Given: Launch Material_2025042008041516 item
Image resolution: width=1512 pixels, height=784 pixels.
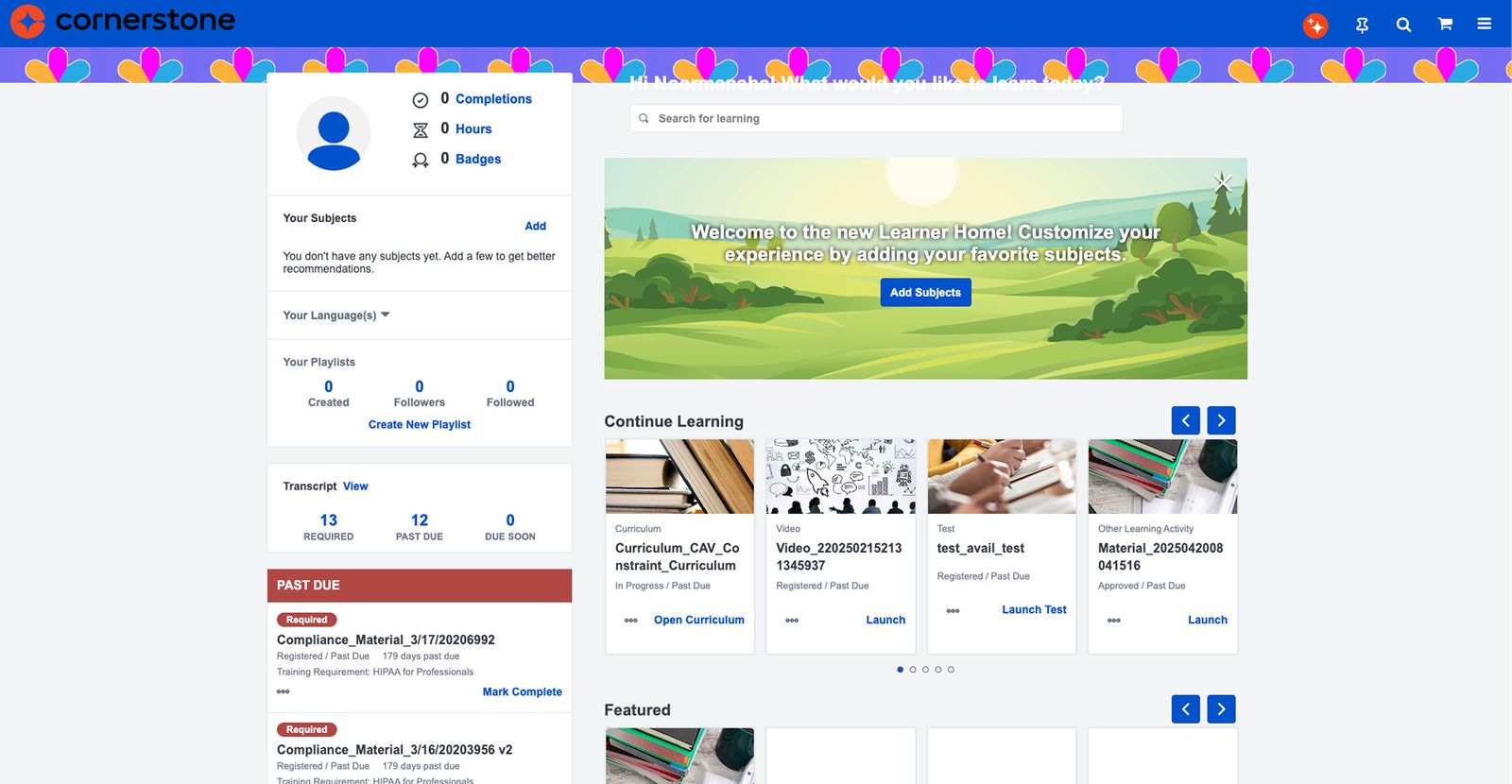Looking at the screenshot, I should coord(1208,621).
